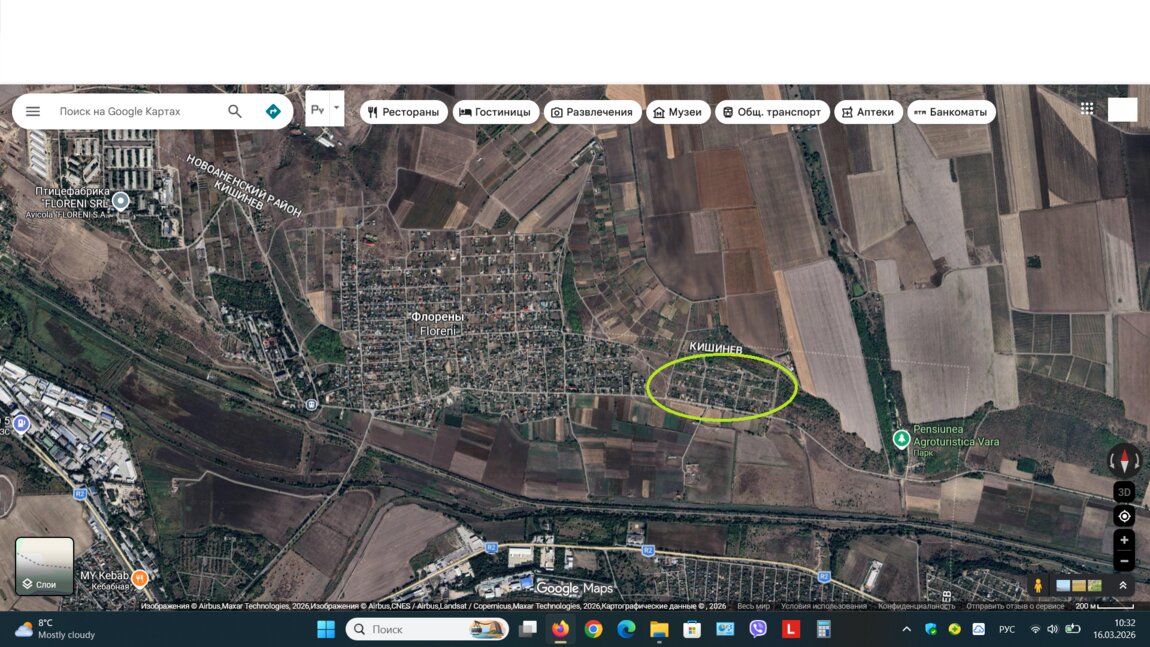Show hidden system tray icons
Viewport: 1150px width, 647px height.
click(906, 629)
